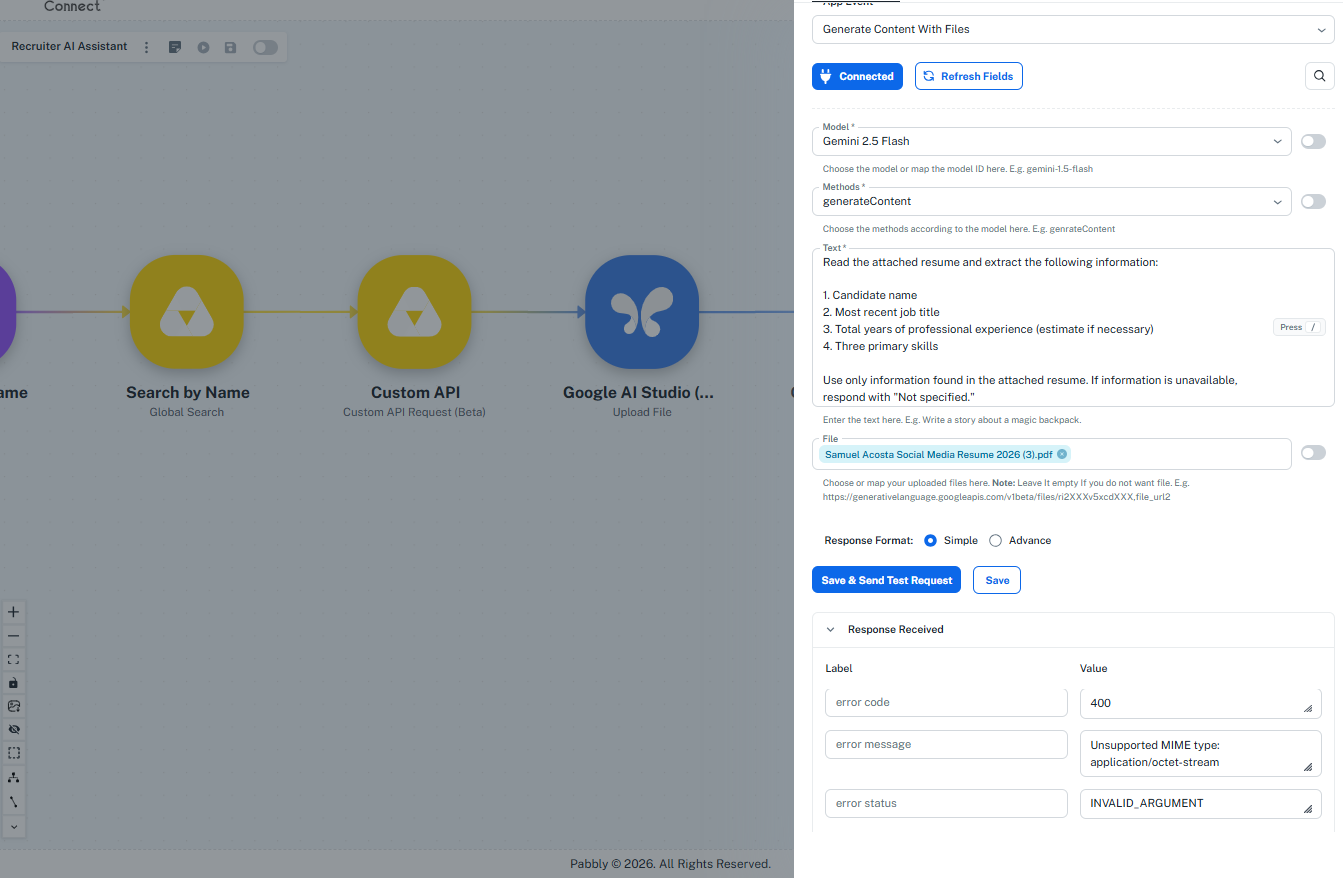The width and height of the screenshot is (1343, 878).
Task: Activate the dashed selection box tool
Action: pyautogui.click(x=13, y=753)
